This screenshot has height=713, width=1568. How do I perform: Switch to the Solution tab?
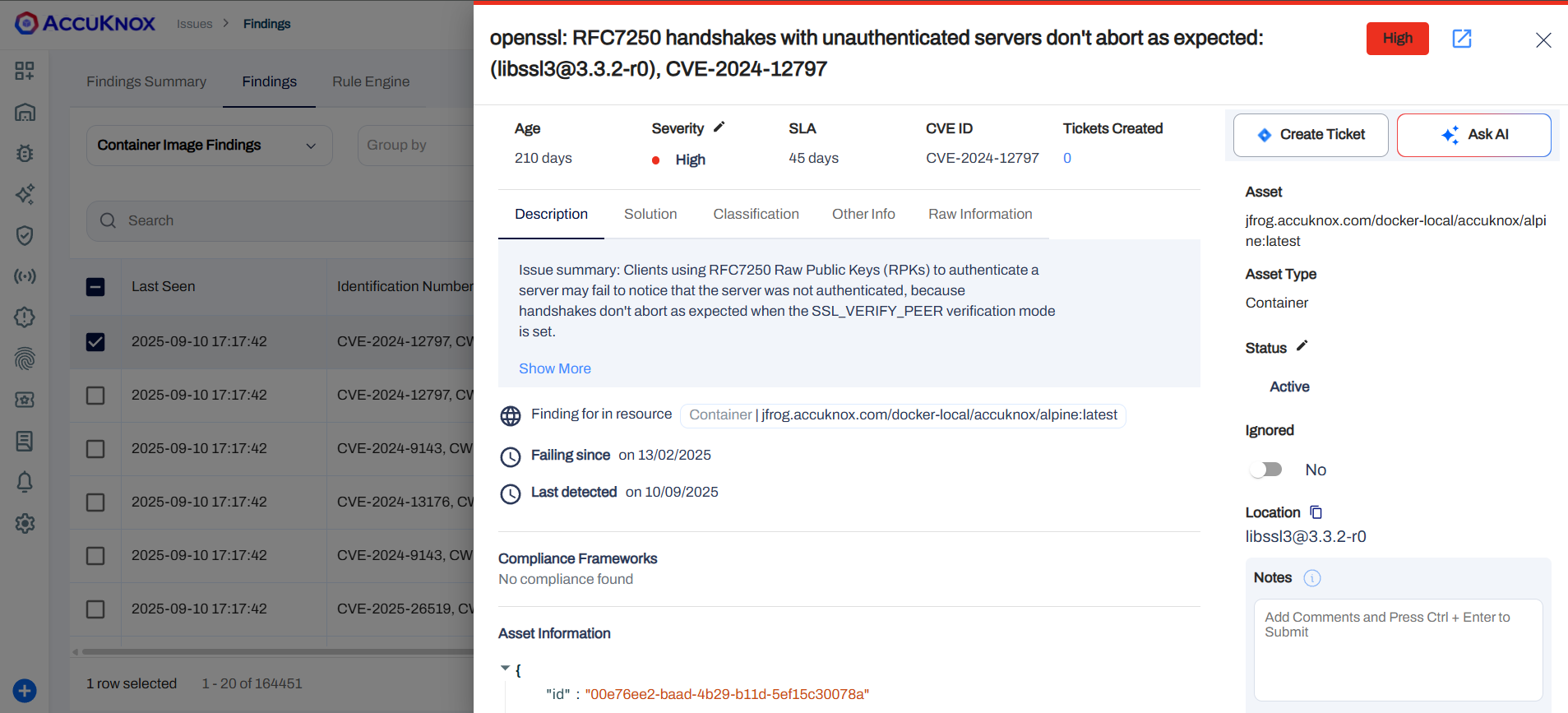pyautogui.click(x=650, y=215)
